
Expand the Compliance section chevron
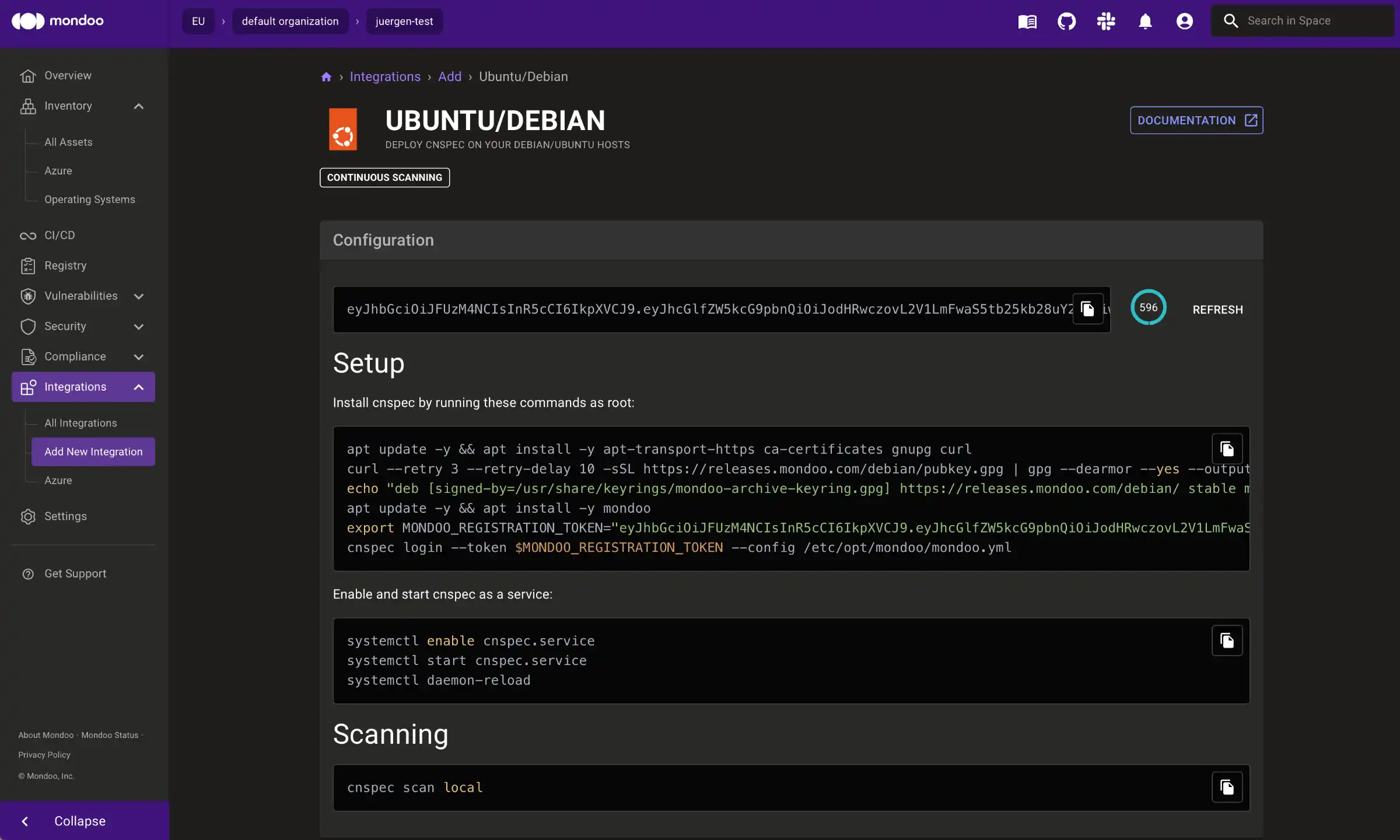point(138,357)
